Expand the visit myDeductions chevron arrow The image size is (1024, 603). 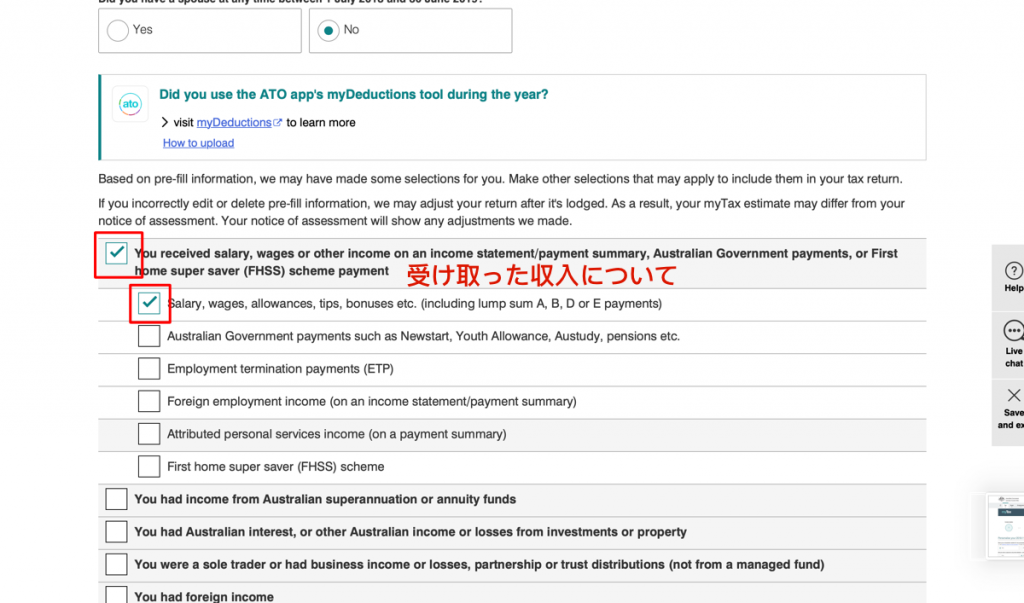(165, 123)
